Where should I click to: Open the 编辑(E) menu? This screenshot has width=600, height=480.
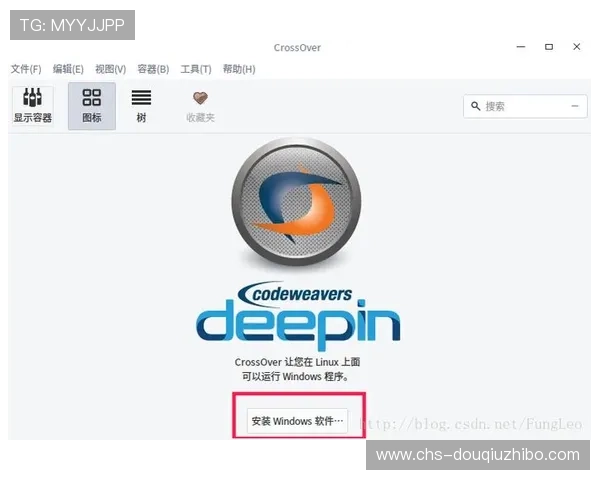click(68, 69)
